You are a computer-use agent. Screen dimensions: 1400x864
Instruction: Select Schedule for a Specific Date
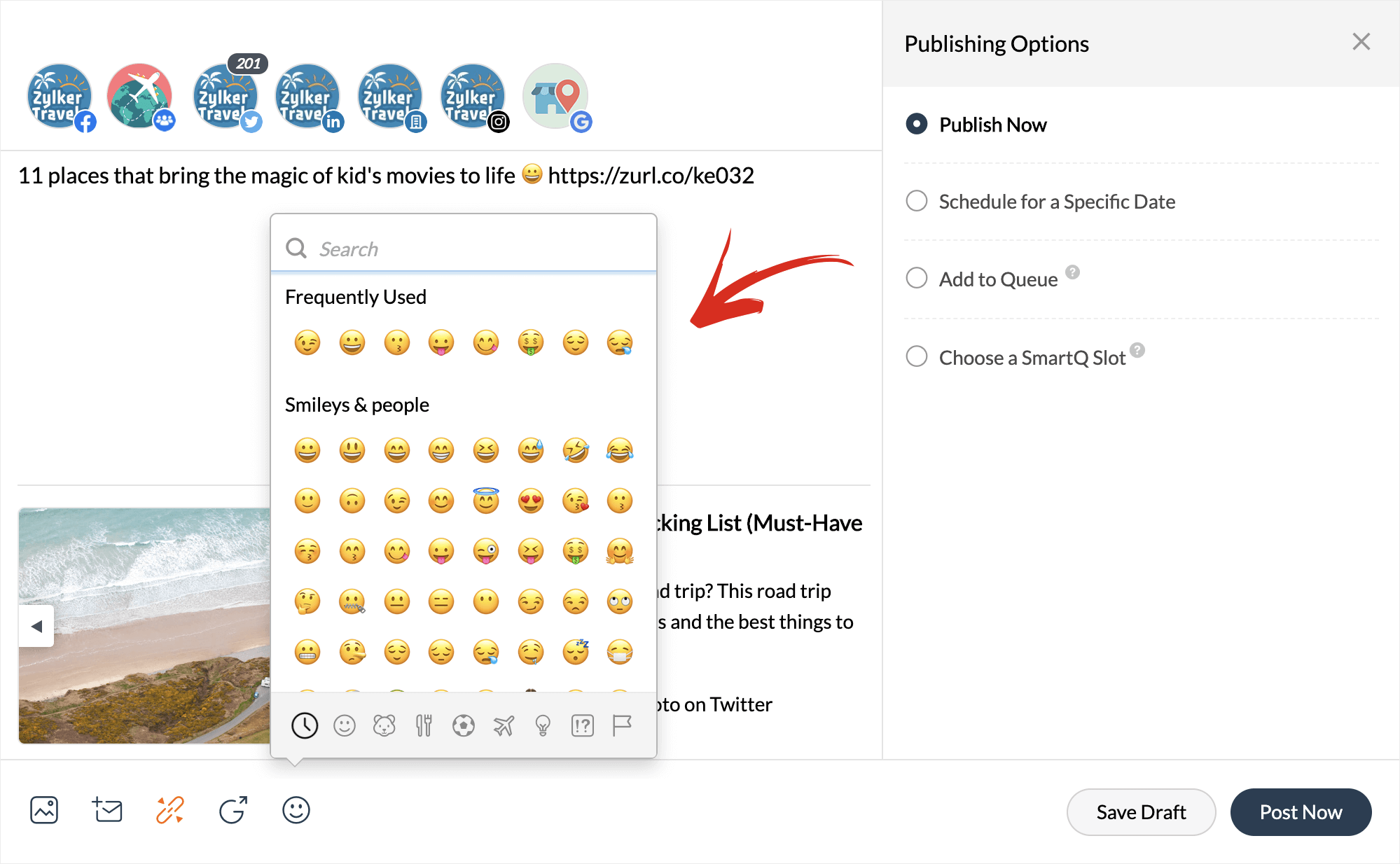916,202
